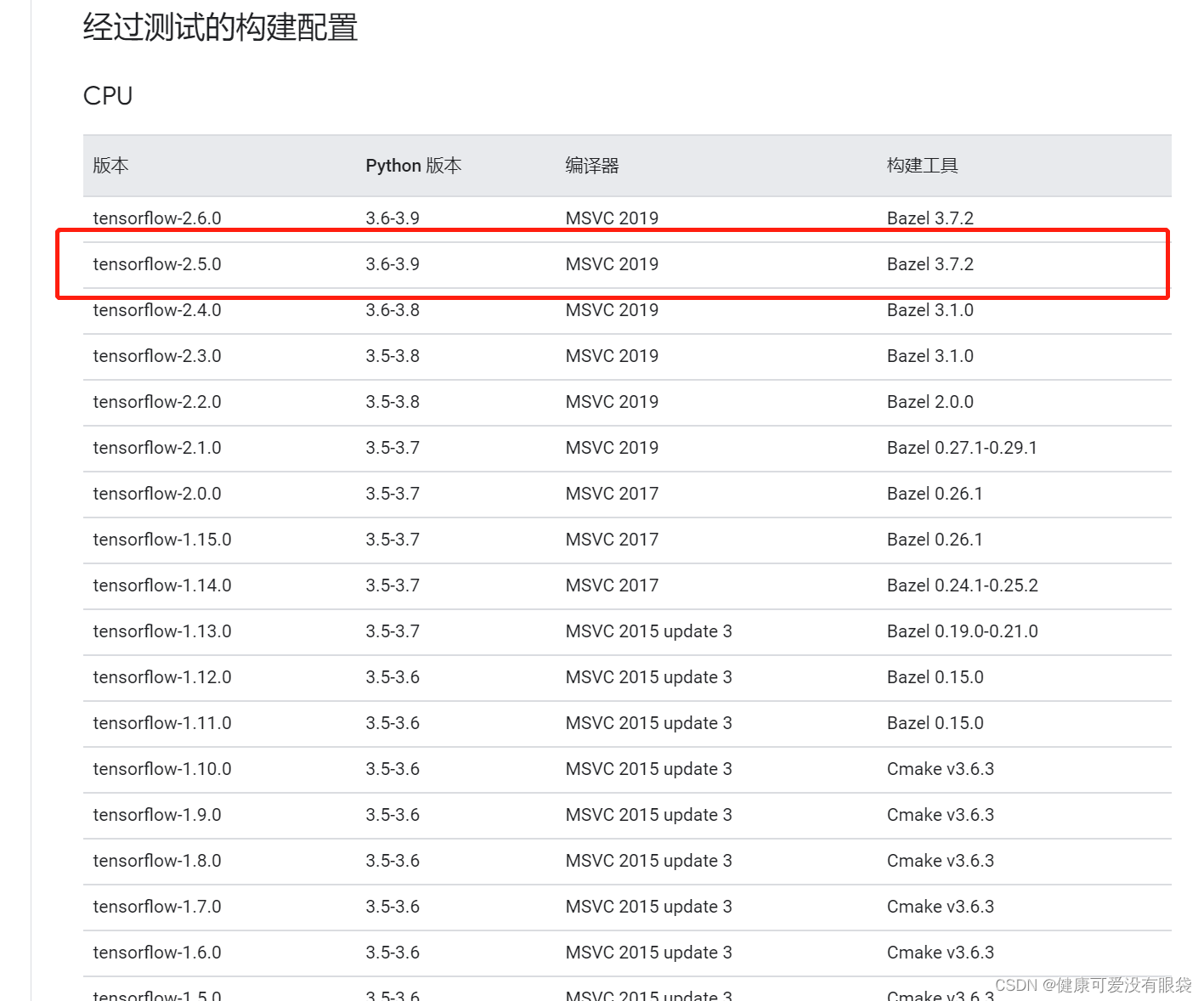Click the Bazel 0.19.0-0.21.0 cell
1204x1001 pixels.
(963, 631)
